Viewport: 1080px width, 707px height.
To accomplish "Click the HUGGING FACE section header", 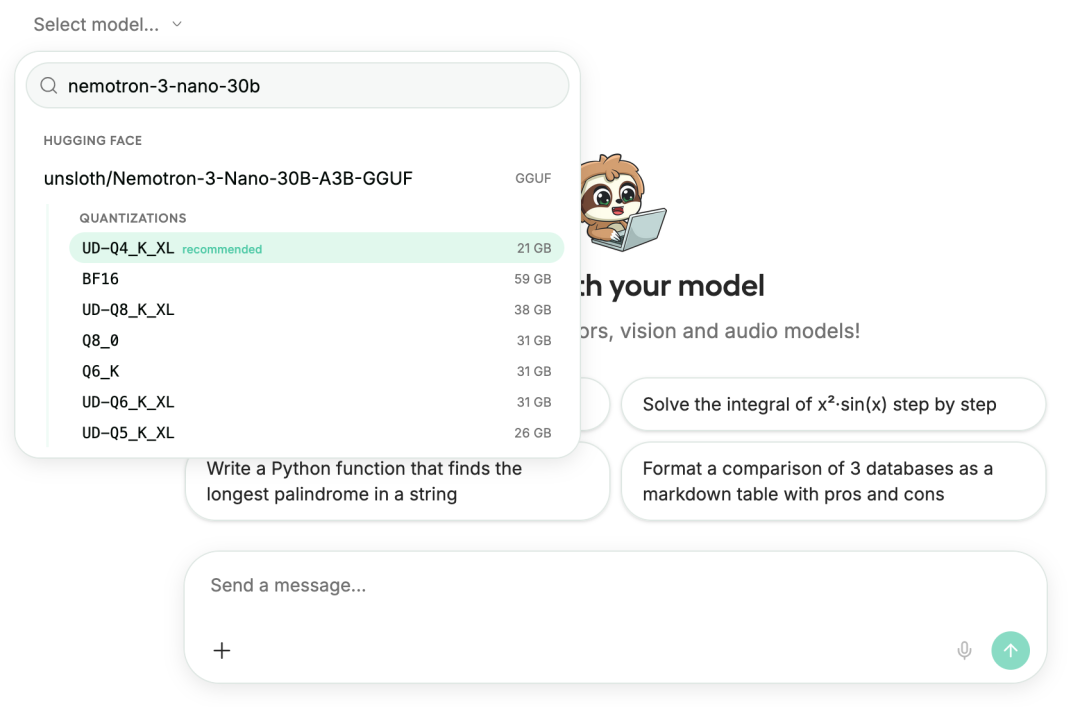I will click(x=93, y=141).
